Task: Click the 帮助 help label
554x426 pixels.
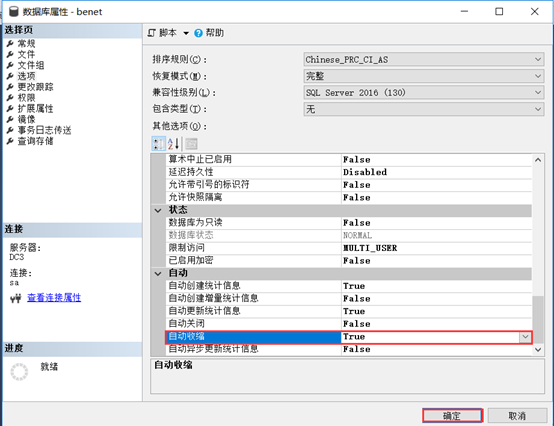Action: point(215,33)
